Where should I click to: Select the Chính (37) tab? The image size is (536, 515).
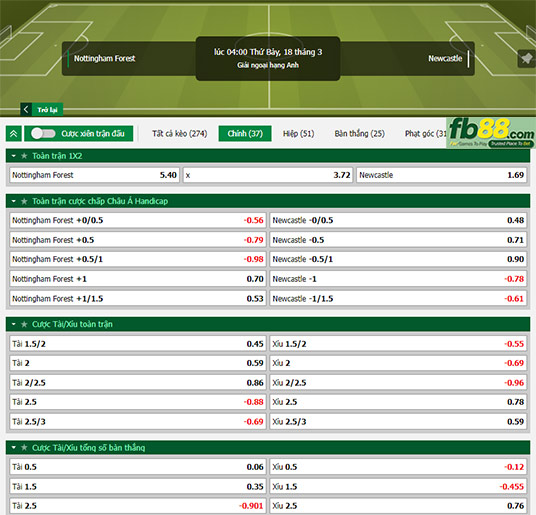[245, 134]
